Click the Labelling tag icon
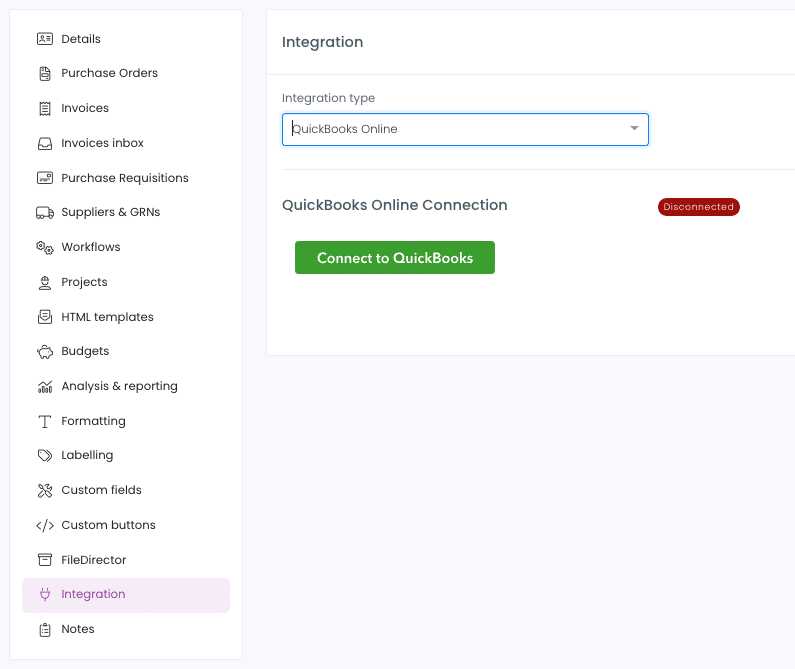This screenshot has height=669, width=795. [45, 455]
